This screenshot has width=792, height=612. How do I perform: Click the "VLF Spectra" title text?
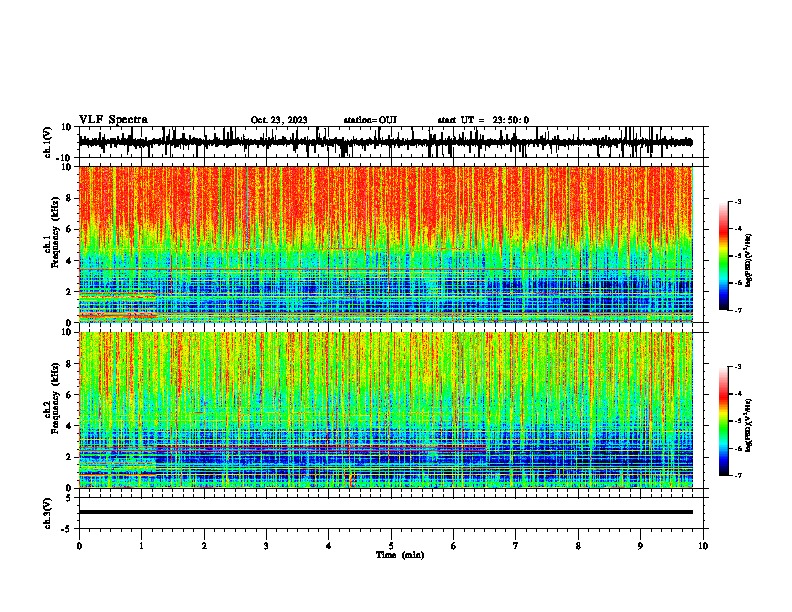113,120
